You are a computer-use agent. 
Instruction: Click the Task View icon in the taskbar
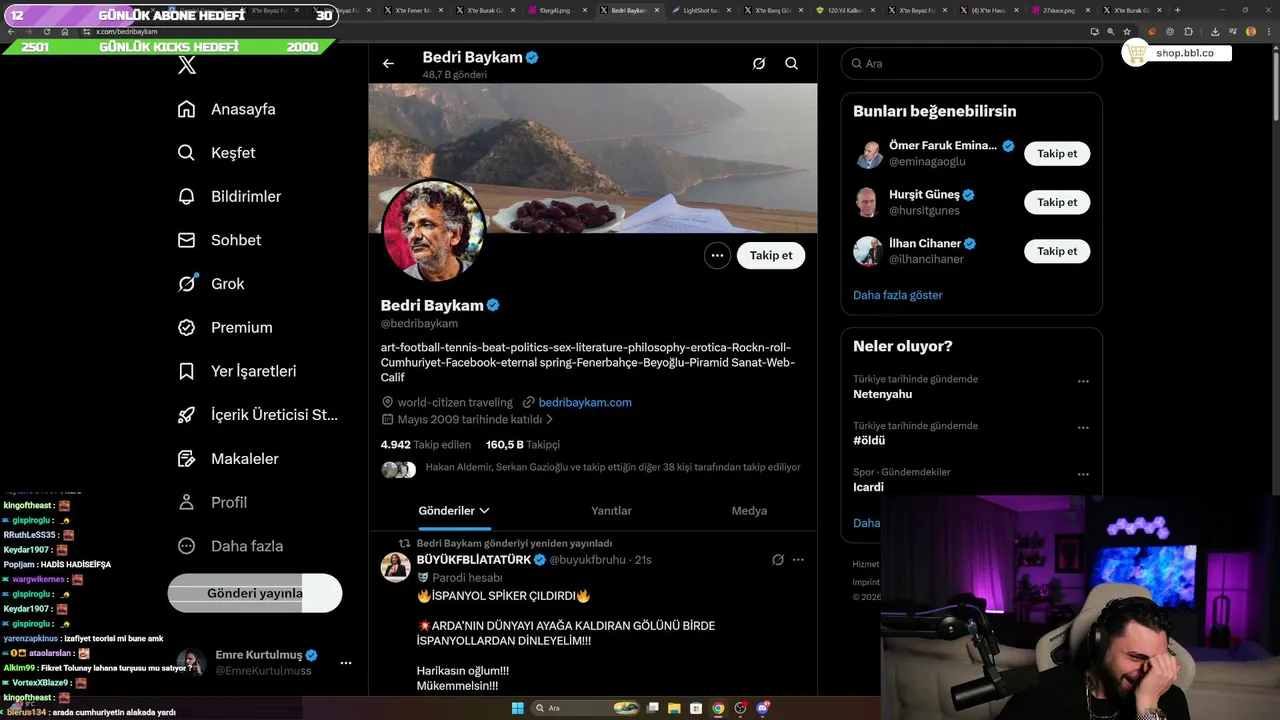coord(652,708)
